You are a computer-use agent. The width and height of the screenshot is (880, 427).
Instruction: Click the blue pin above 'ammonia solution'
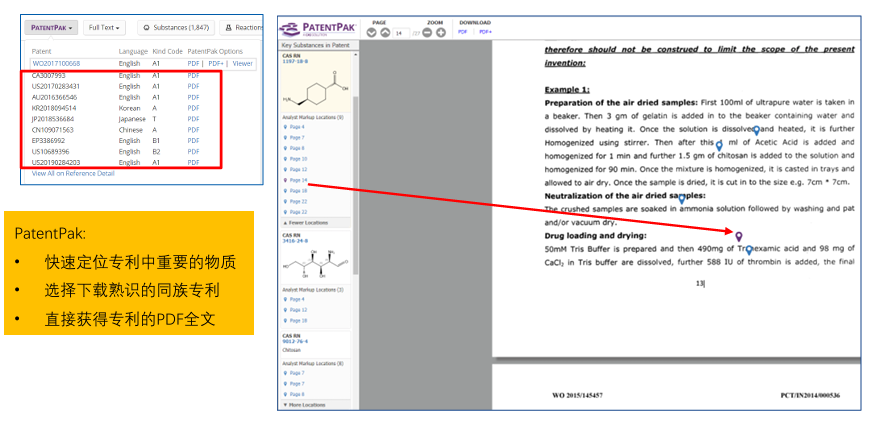[681, 199]
